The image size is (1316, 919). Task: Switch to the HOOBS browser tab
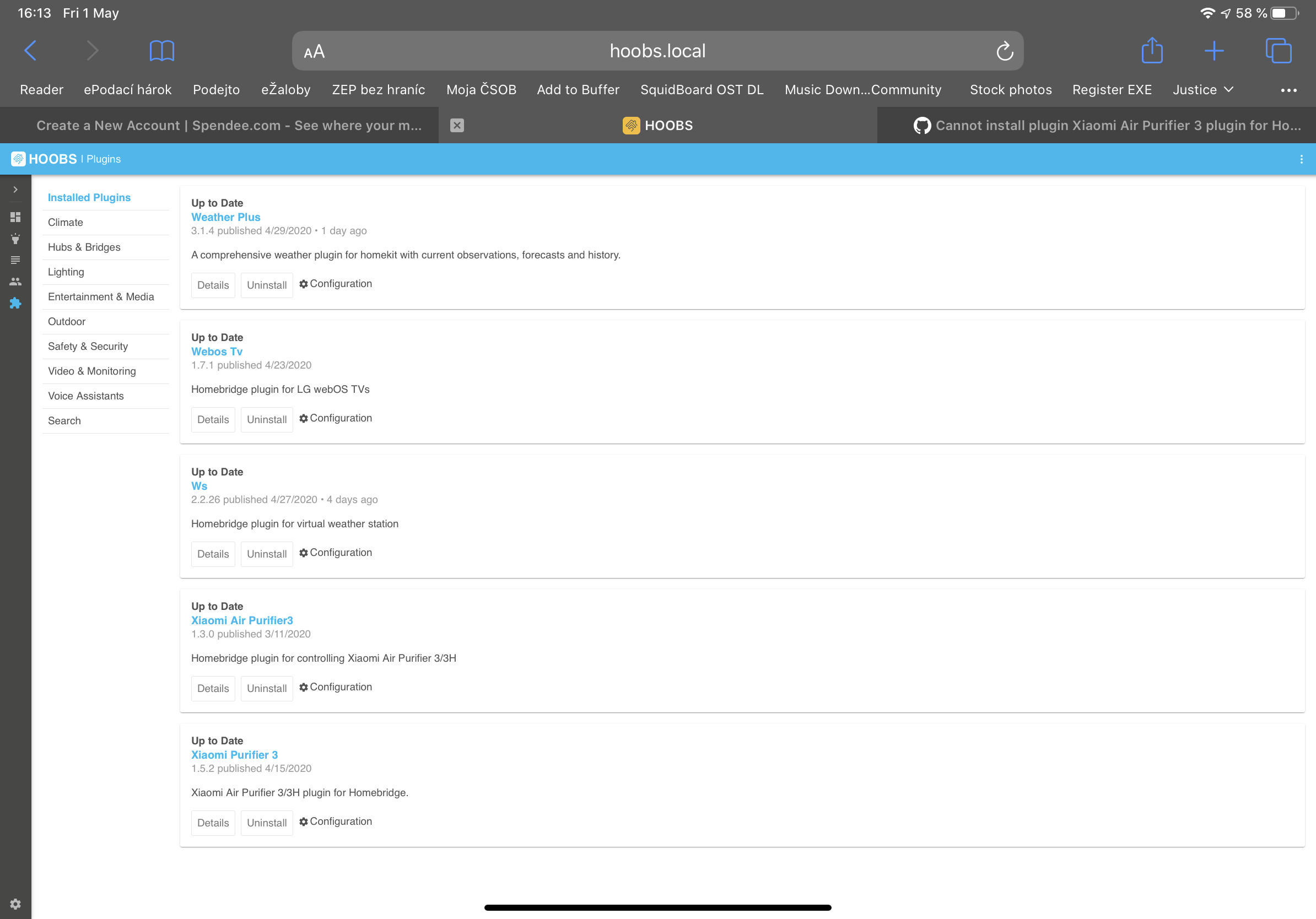pyautogui.click(x=657, y=125)
